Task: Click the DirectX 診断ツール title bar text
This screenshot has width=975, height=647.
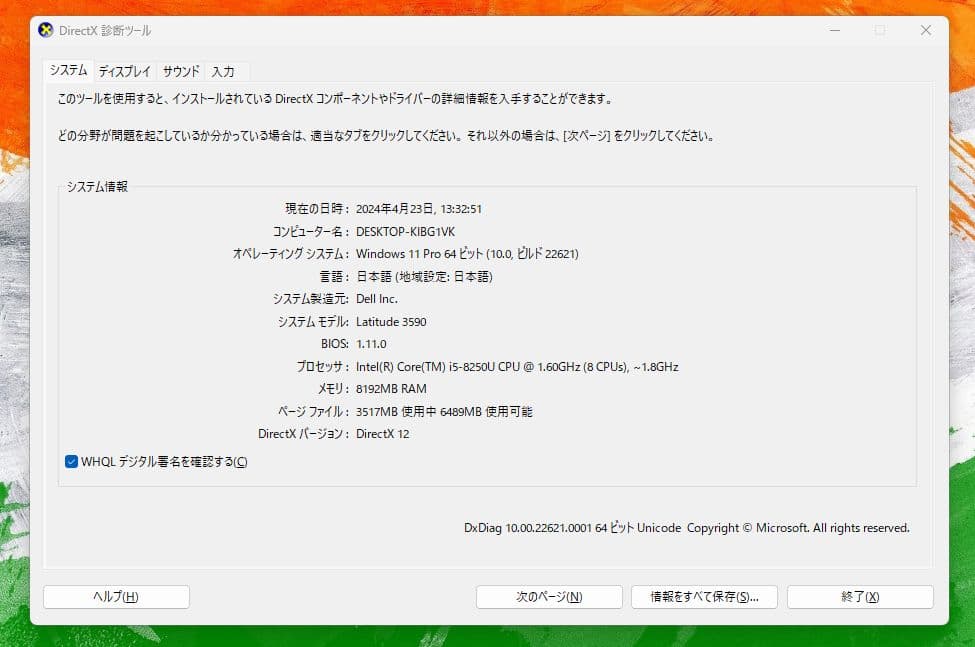Action: click(106, 30)
